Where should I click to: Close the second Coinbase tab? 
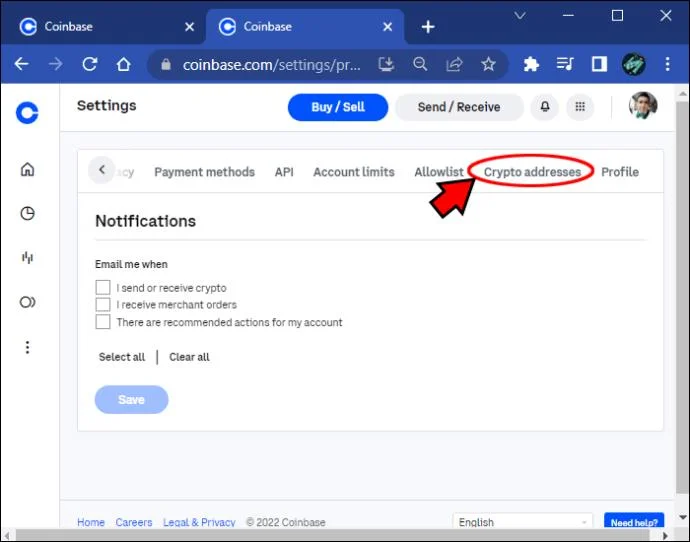pos(388,27)
